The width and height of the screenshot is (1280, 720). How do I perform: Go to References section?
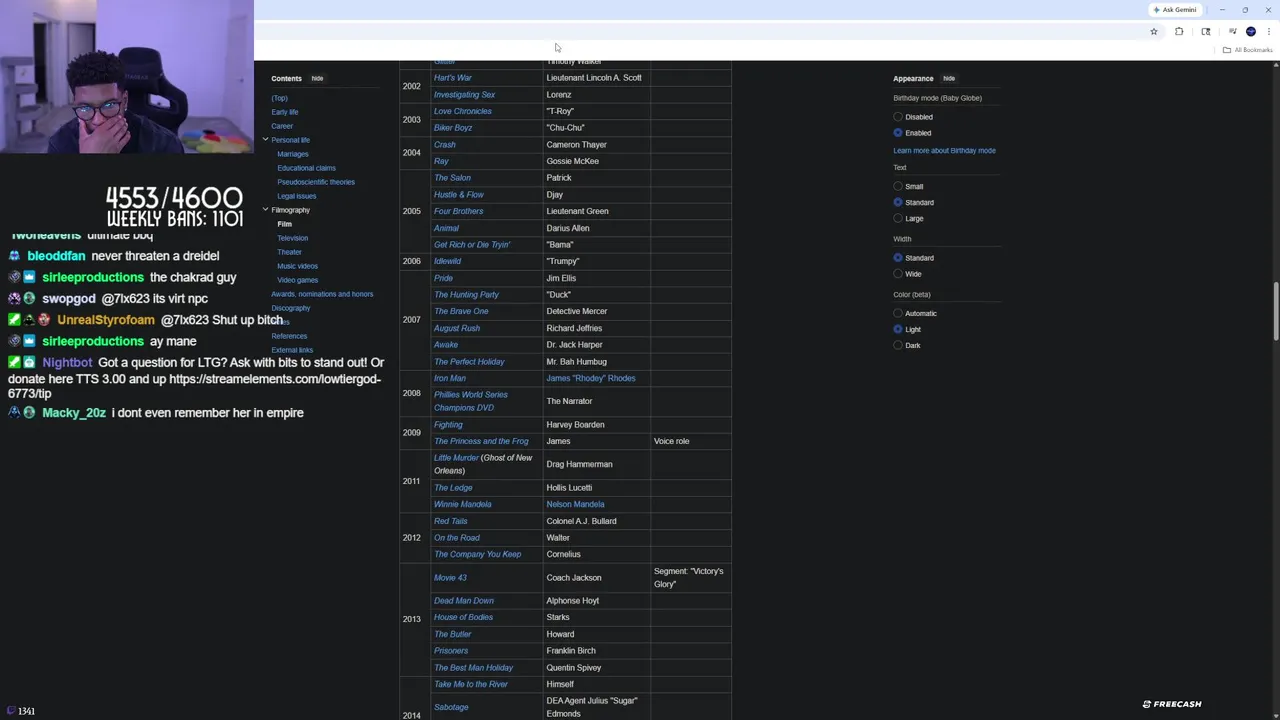click(289, 336)
